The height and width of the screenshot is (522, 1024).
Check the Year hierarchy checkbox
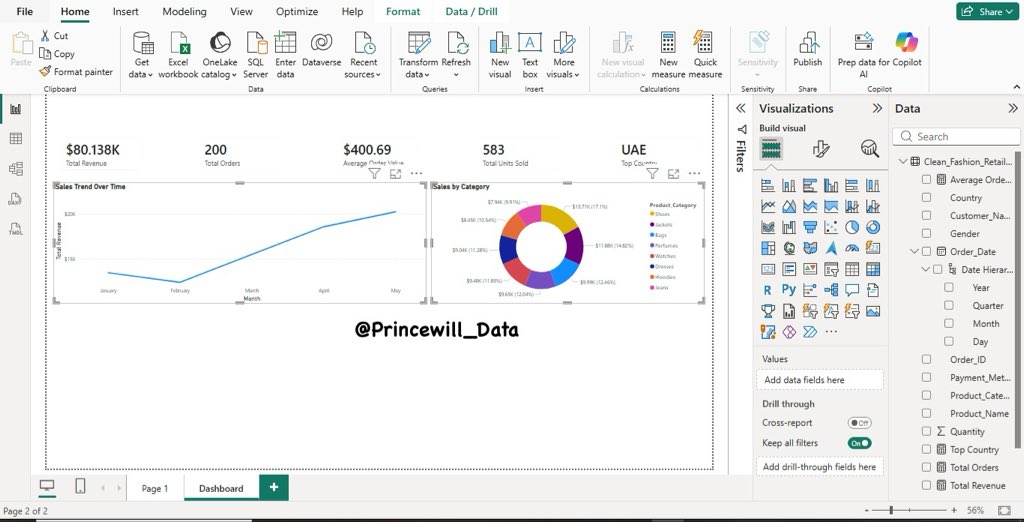point(949,287)
